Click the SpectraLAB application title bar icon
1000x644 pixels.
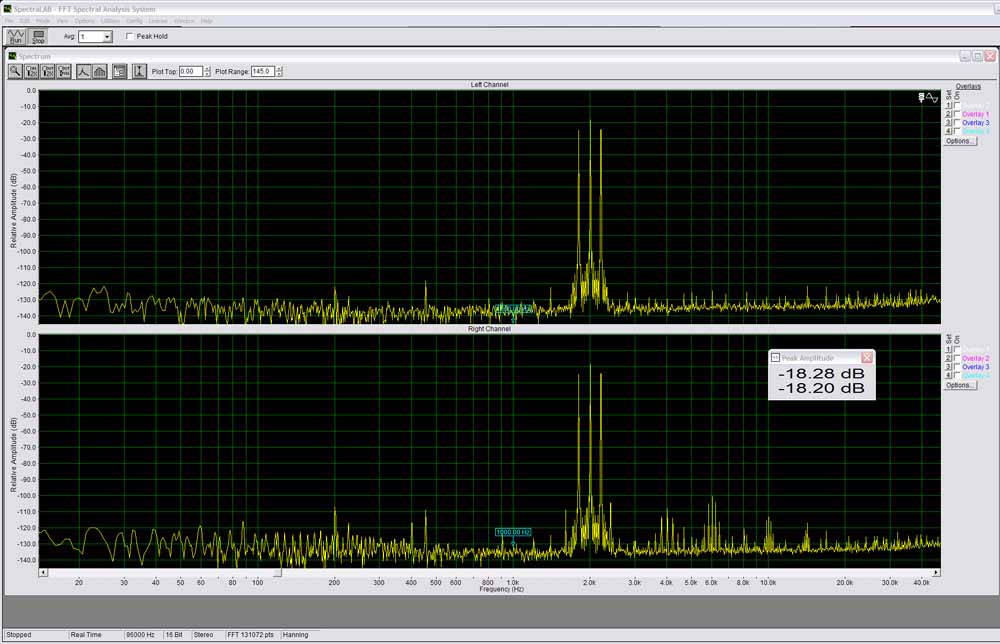click(x=8, y=9)
